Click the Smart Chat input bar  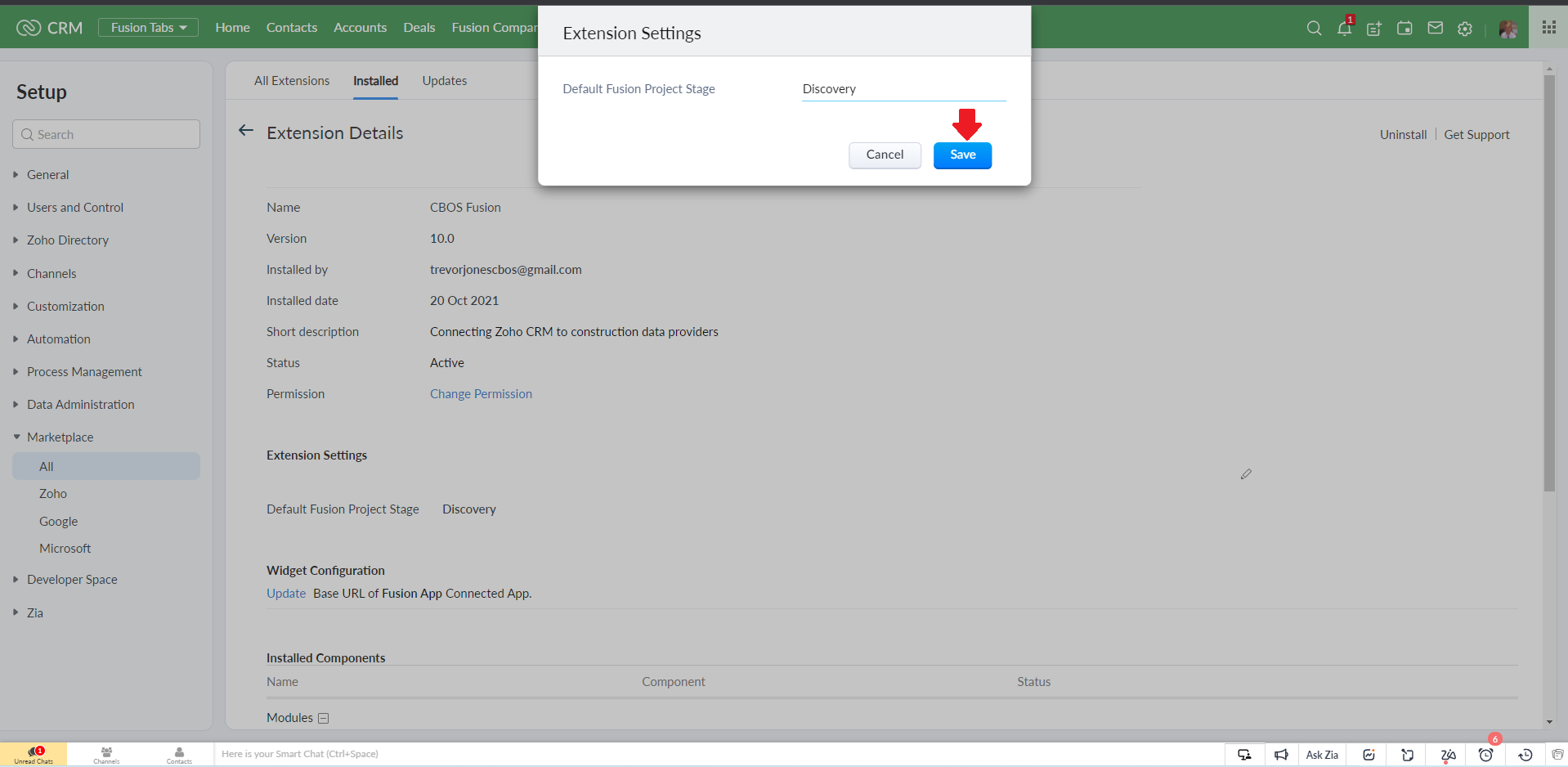[x=719, y=755]
